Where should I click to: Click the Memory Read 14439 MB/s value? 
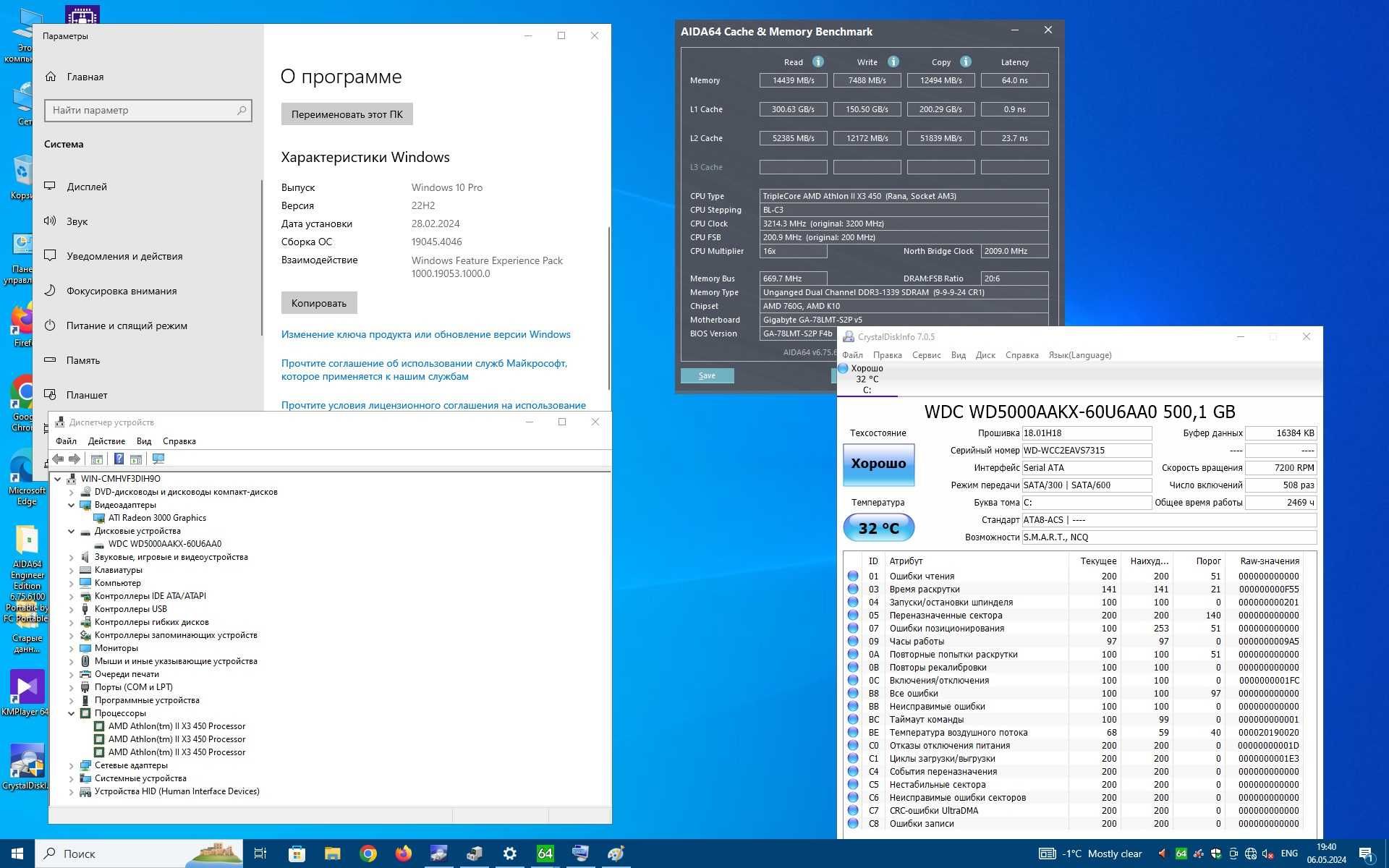point(793,80)
